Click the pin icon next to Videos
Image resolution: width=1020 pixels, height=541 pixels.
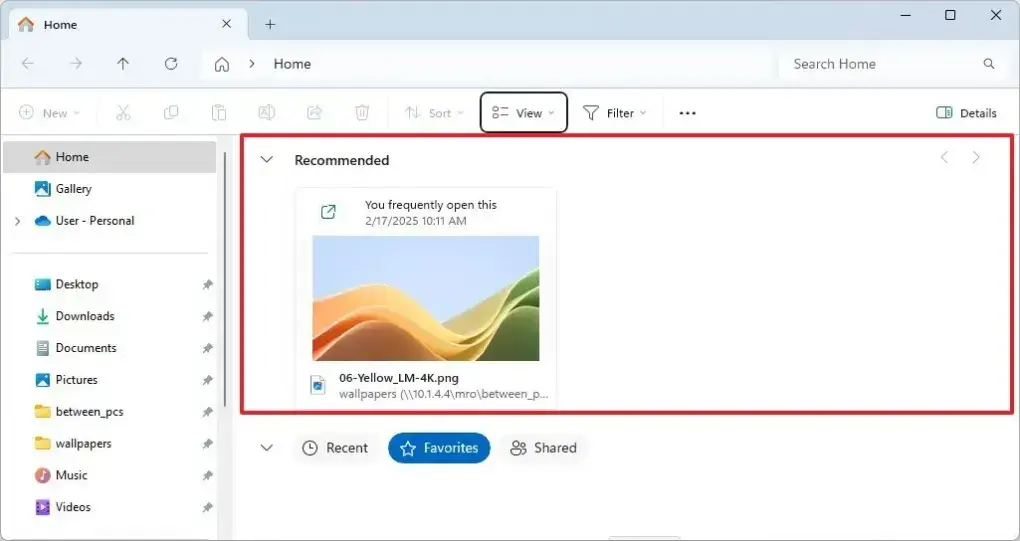(x=208, y=508)
